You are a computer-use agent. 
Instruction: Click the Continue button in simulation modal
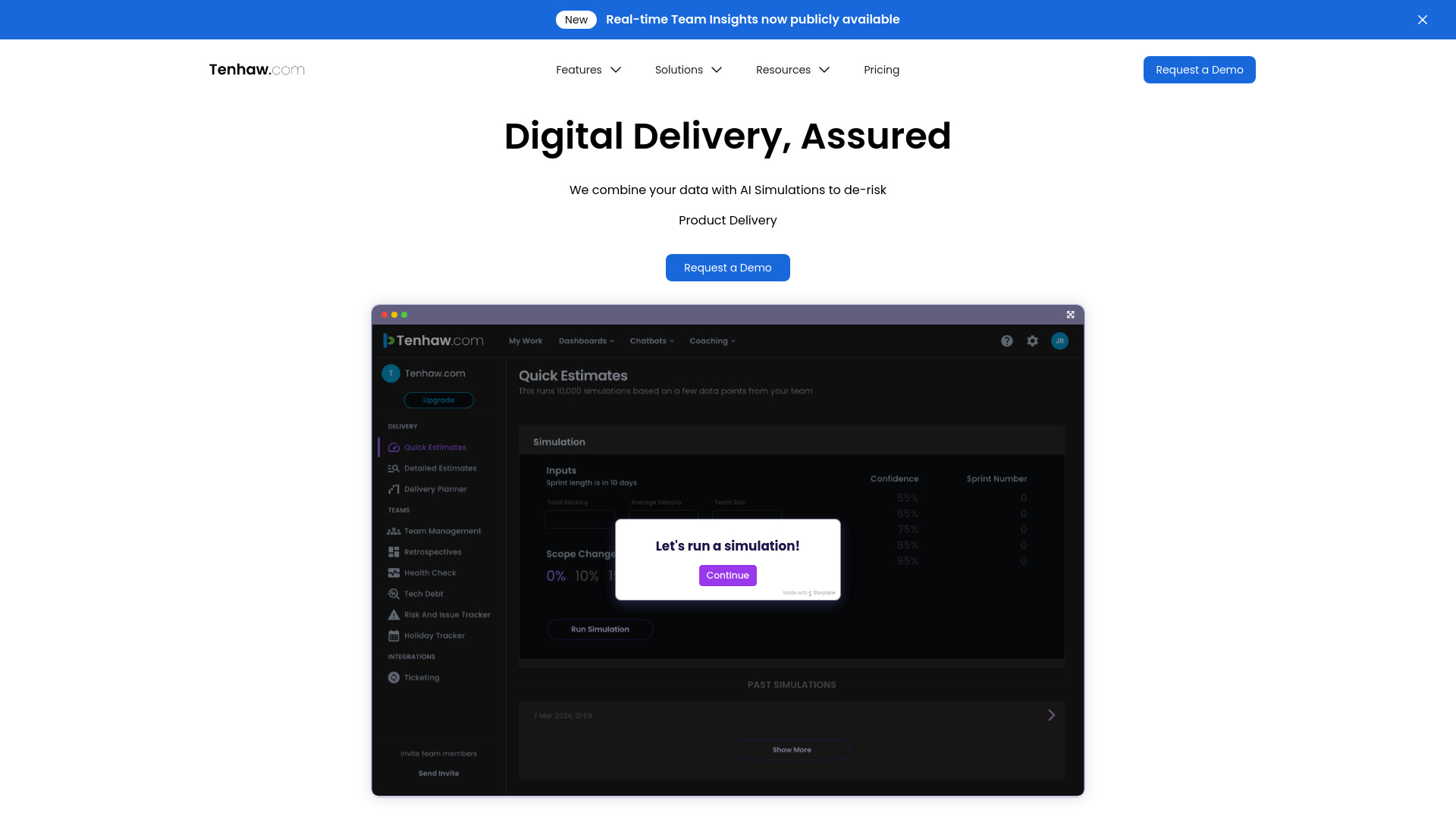pos(727,575)
